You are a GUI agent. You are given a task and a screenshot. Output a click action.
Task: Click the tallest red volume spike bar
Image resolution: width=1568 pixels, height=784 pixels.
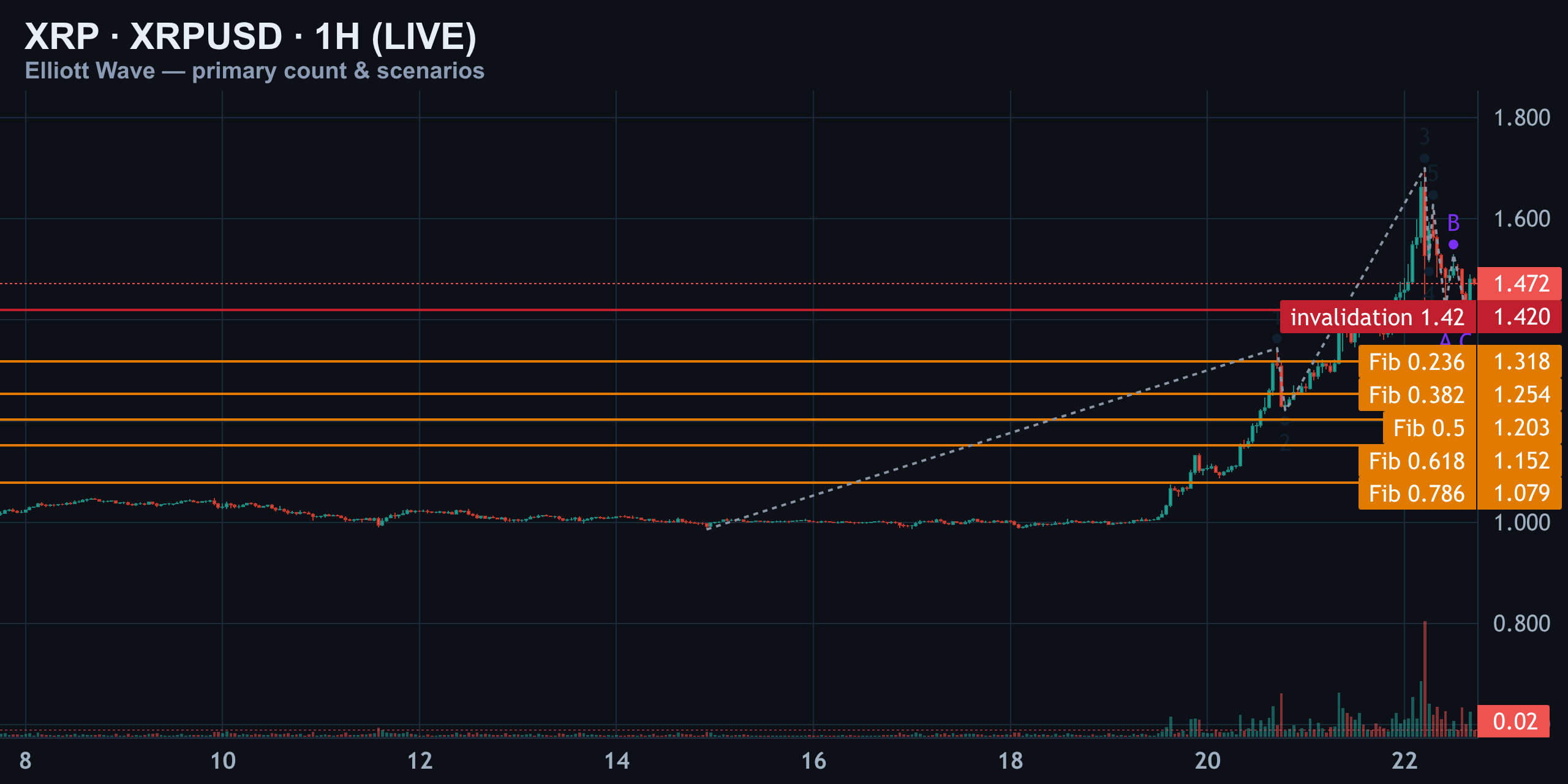pyautogui.click(x=1425, y=679)
